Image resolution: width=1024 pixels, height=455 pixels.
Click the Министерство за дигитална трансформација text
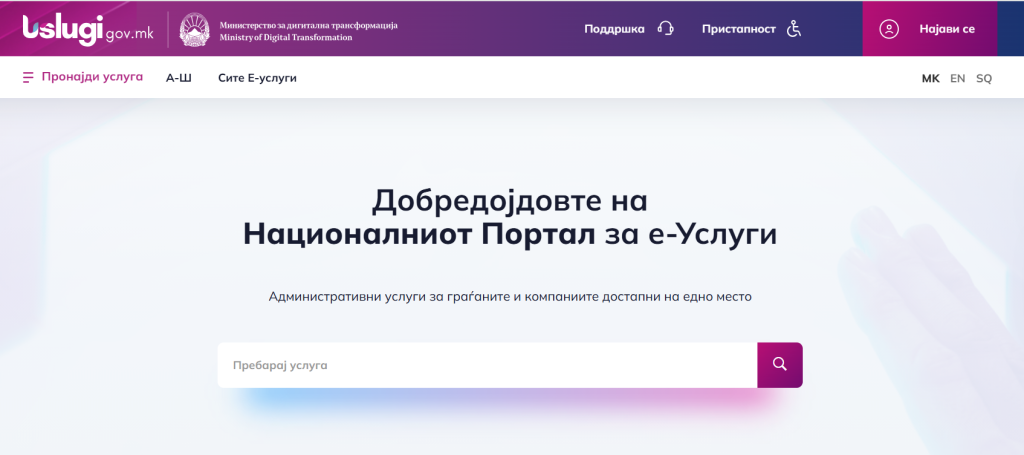(308, 25)
